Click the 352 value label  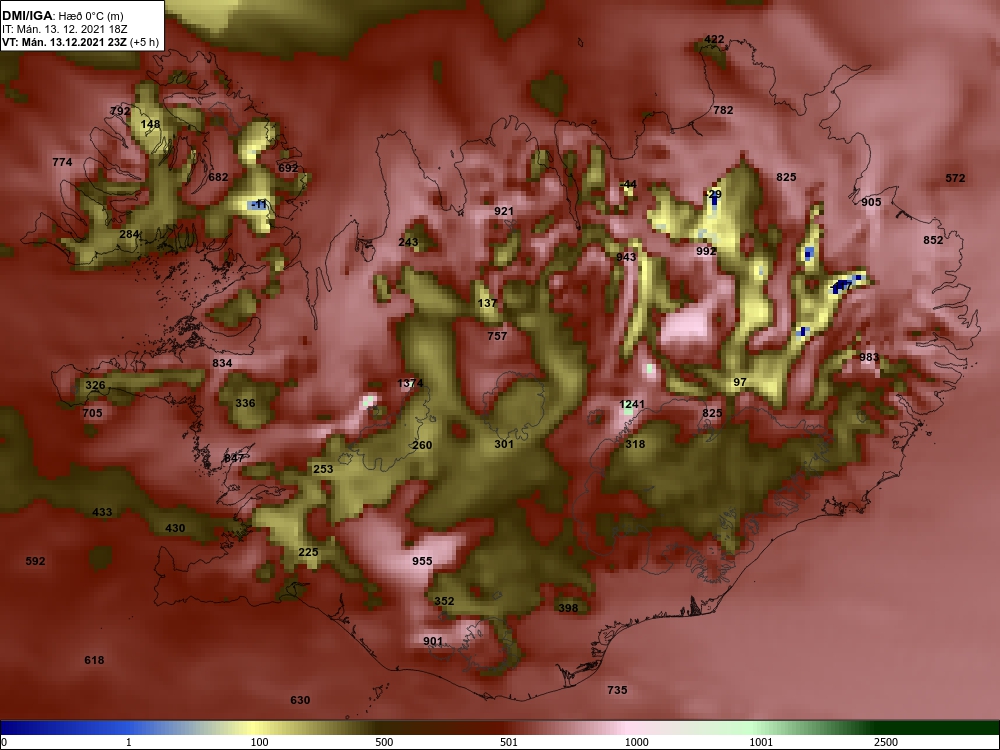pos(445,601)
